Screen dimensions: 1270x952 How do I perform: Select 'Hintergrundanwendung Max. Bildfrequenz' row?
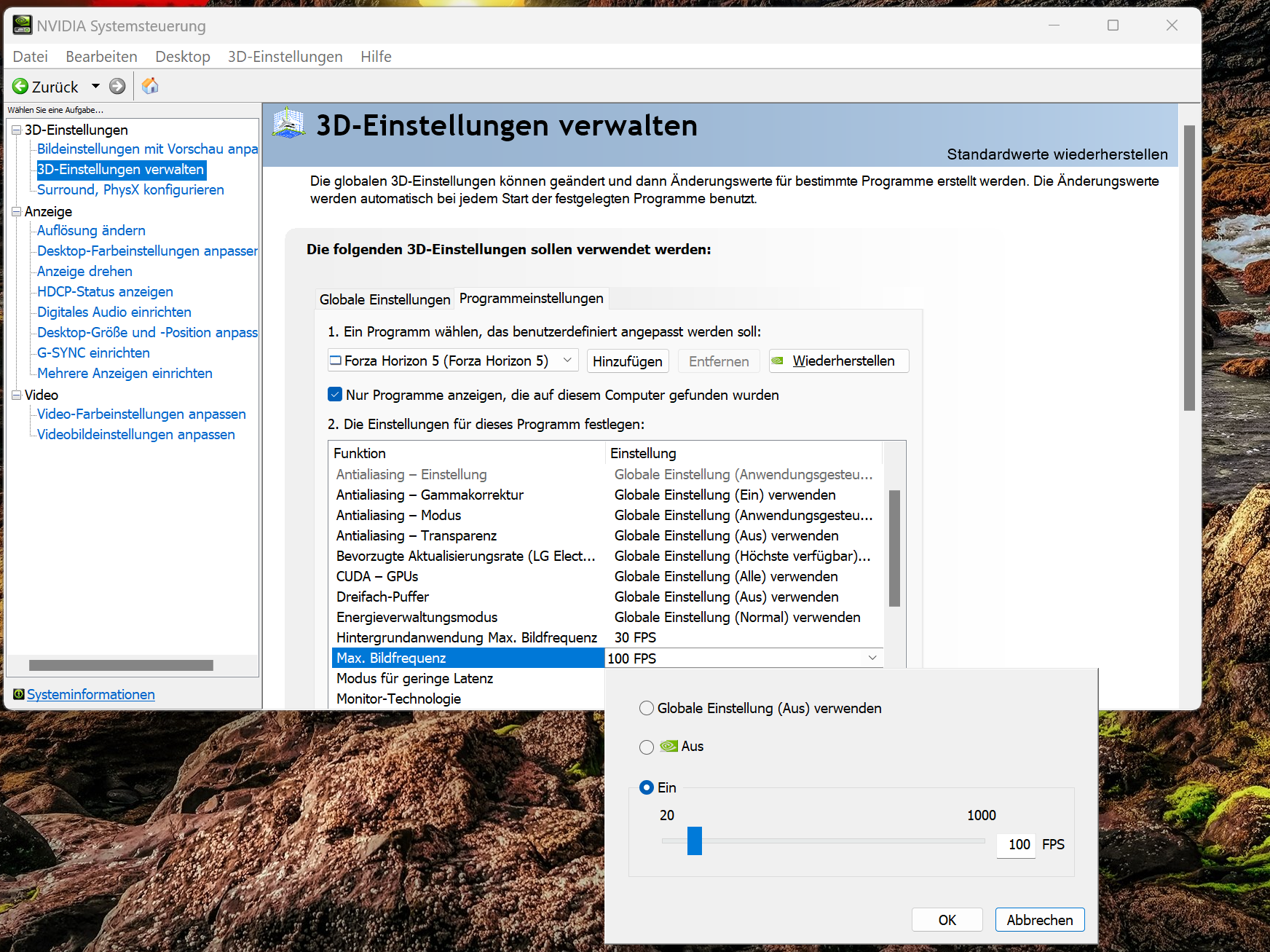point(607,637)
